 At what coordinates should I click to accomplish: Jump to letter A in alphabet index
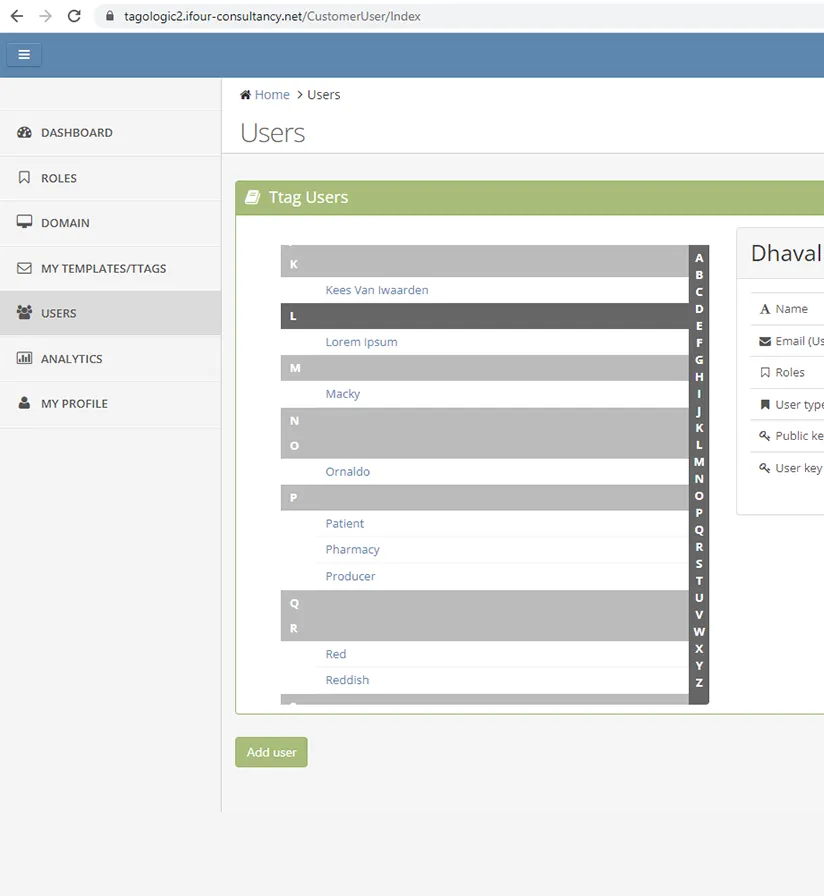[x=699, y=258]
